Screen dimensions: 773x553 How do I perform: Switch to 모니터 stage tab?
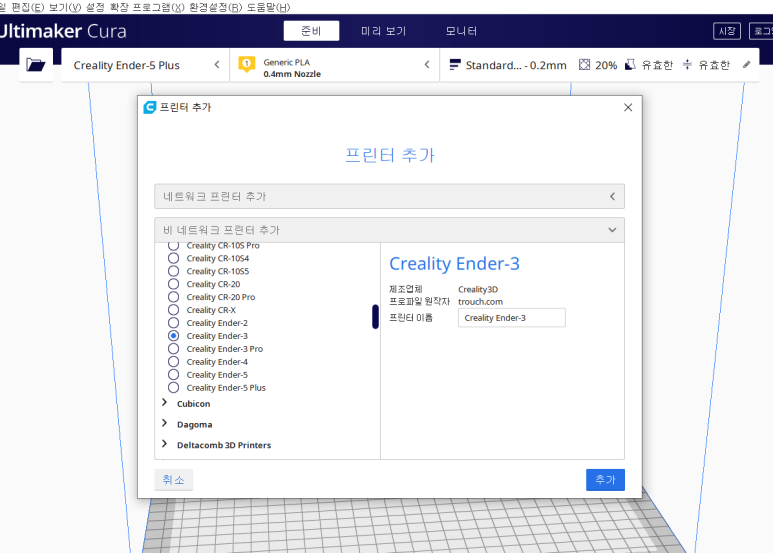(461, 31)
